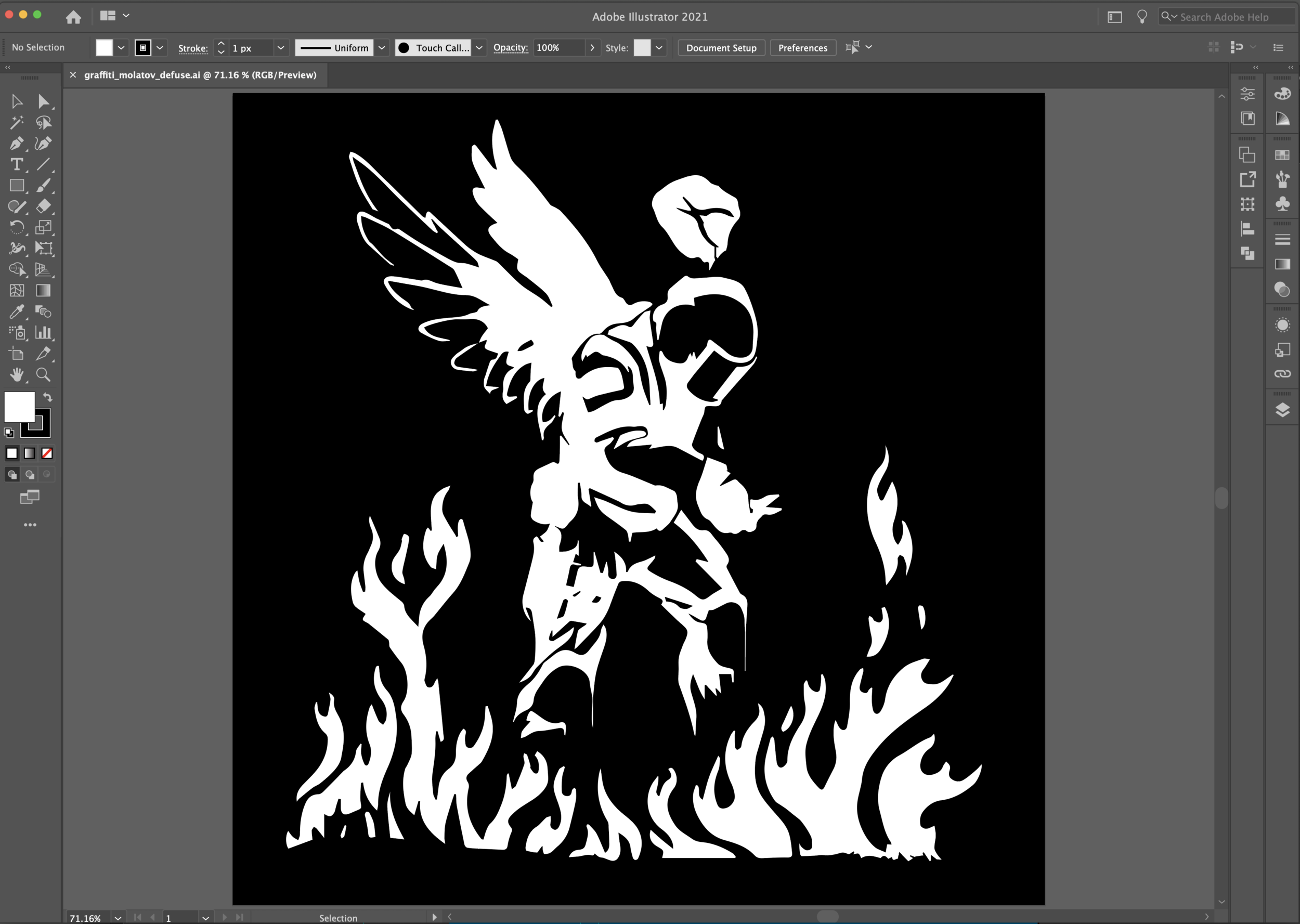Open the Touch Callout brush dropdown
The width and height of the screenshot is (1300, 924).
coord(479,48)
